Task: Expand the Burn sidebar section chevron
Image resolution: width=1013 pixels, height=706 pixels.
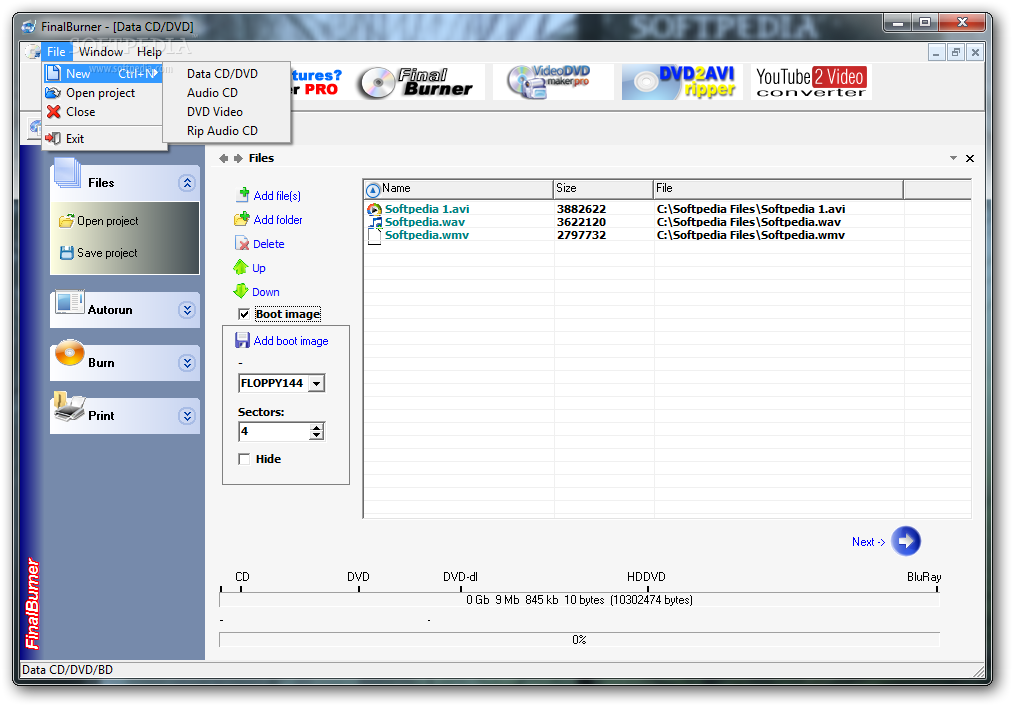Action: (x=187, y=363)
